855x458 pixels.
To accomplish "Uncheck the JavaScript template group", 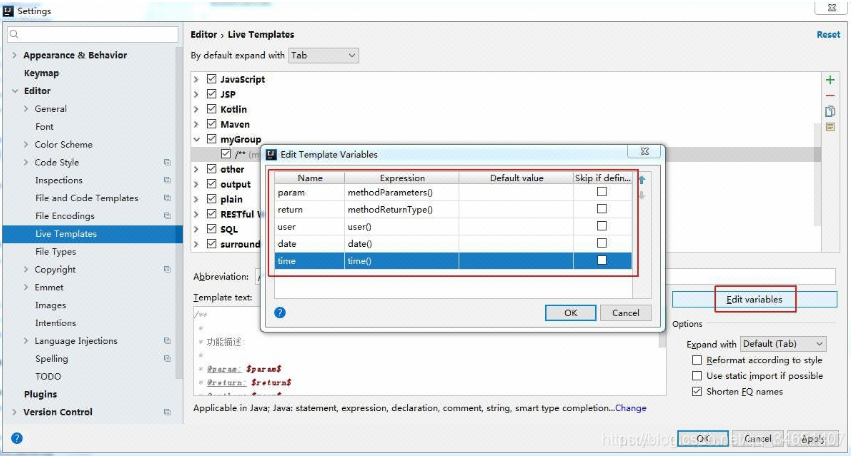I will (212, 79).
